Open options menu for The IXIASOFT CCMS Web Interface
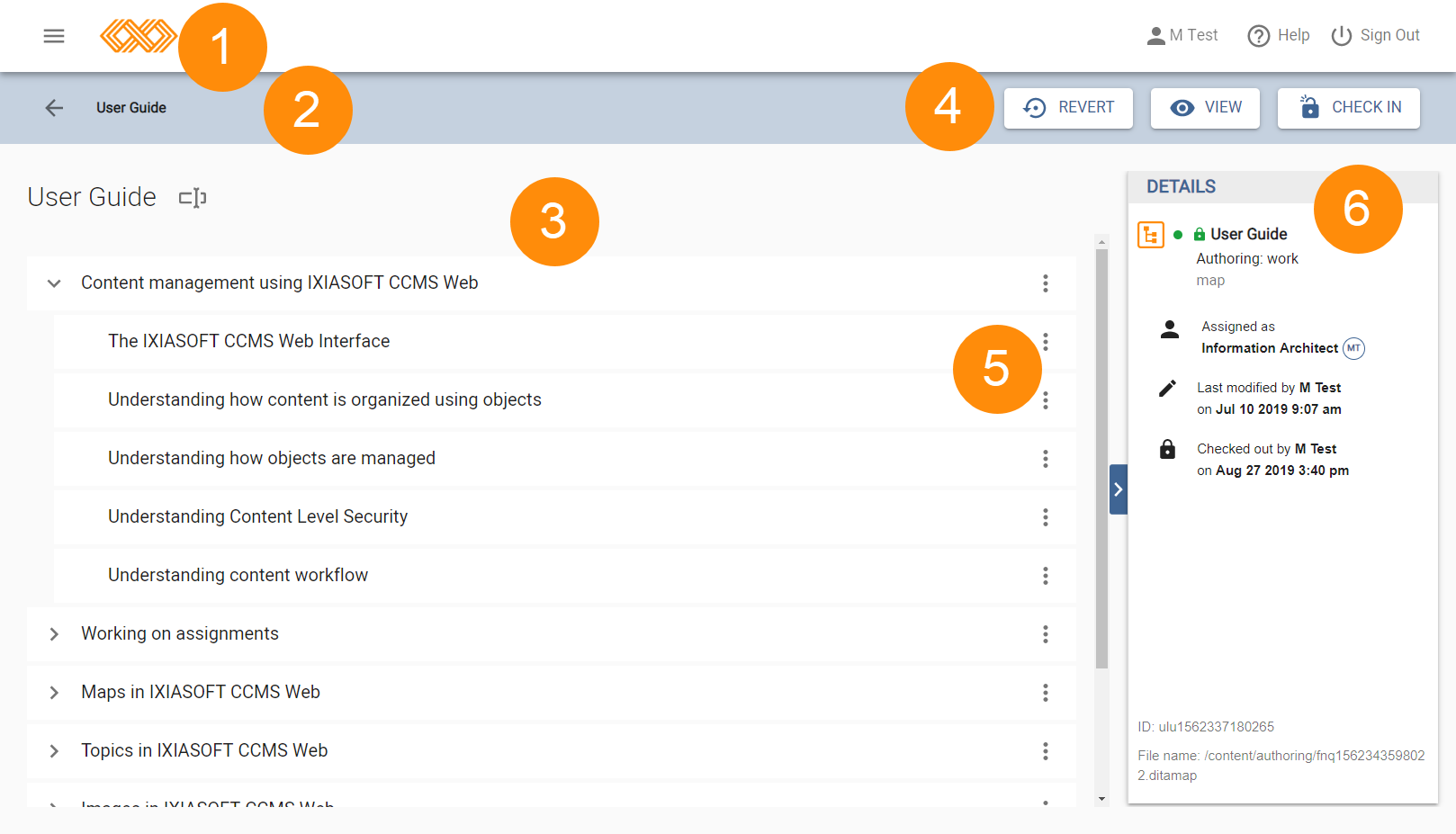 [x=1045, y=342]
